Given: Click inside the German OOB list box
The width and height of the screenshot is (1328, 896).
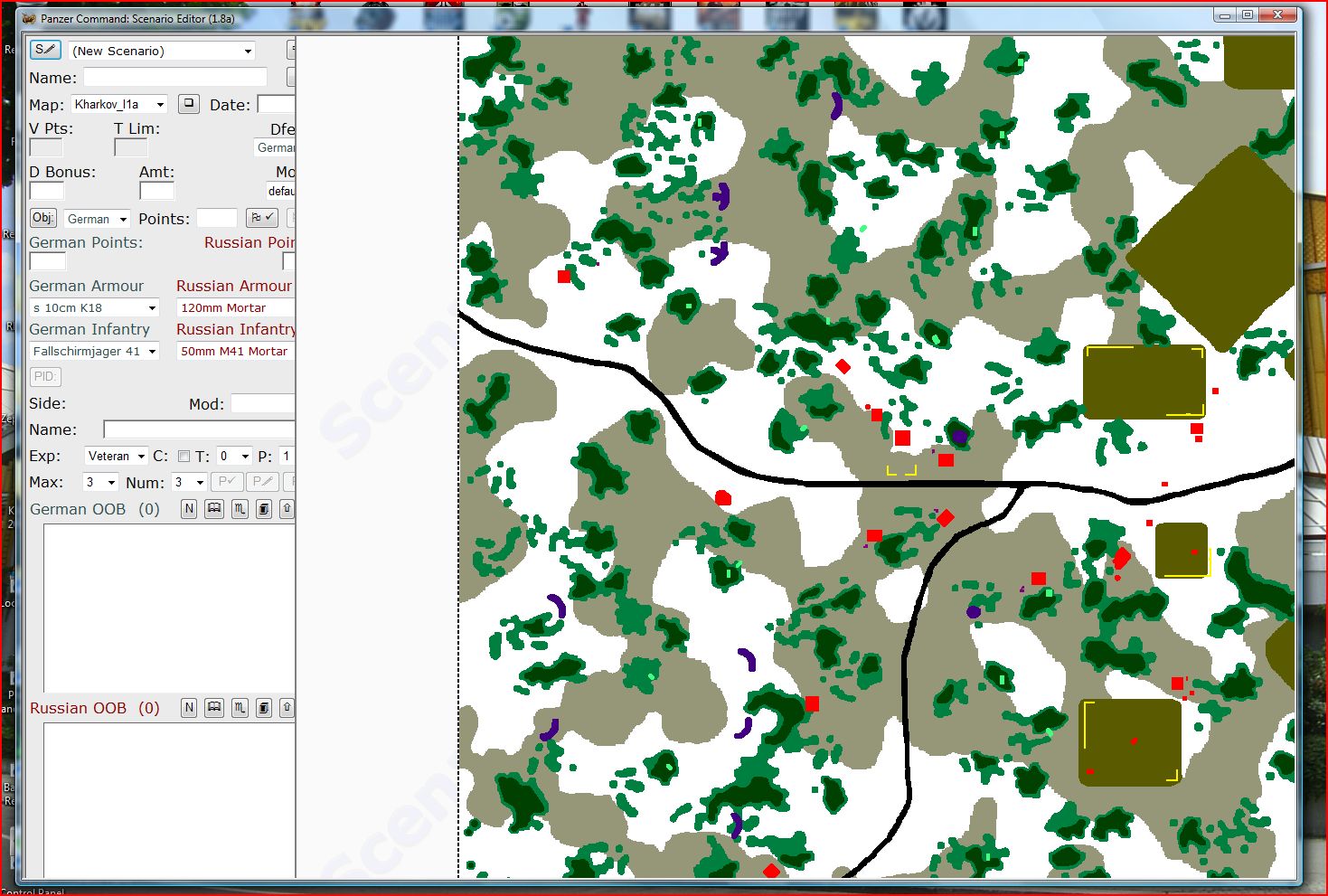Looking at the screenshot, I should pyautogui.click(x=170, y=608).
